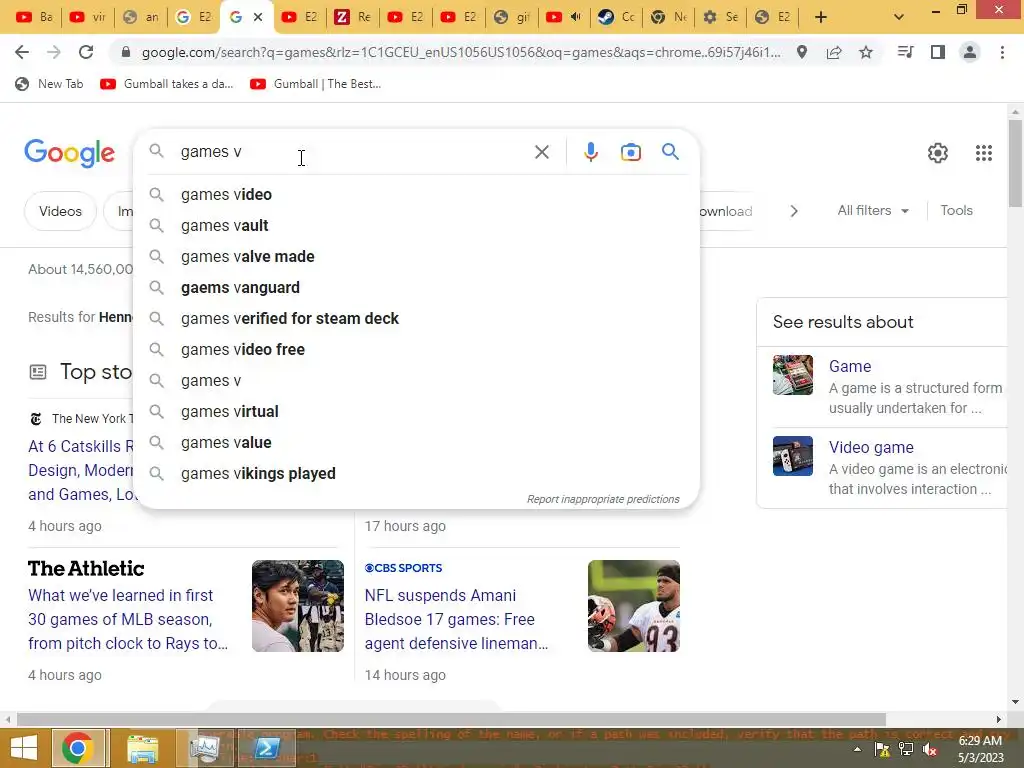Click the vertical page scrollbar
The height and width of the screenshot is (768, 1024).
1015,163
